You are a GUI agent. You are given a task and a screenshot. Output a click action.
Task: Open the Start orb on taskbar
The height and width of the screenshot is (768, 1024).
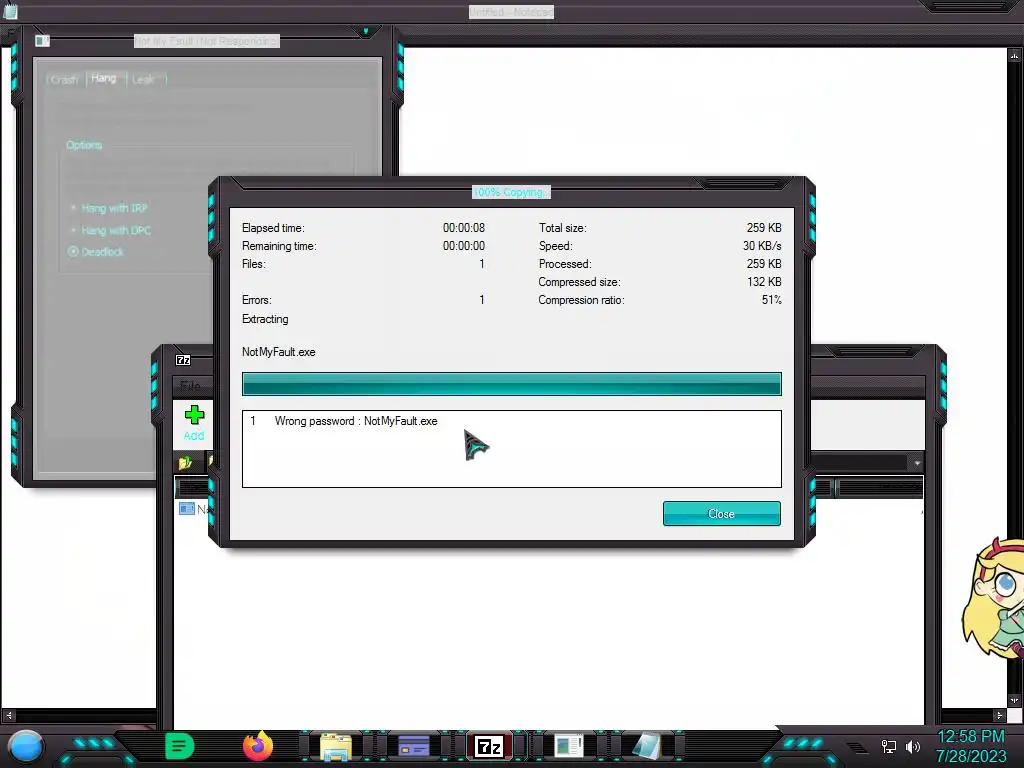(x=26, y=746)
